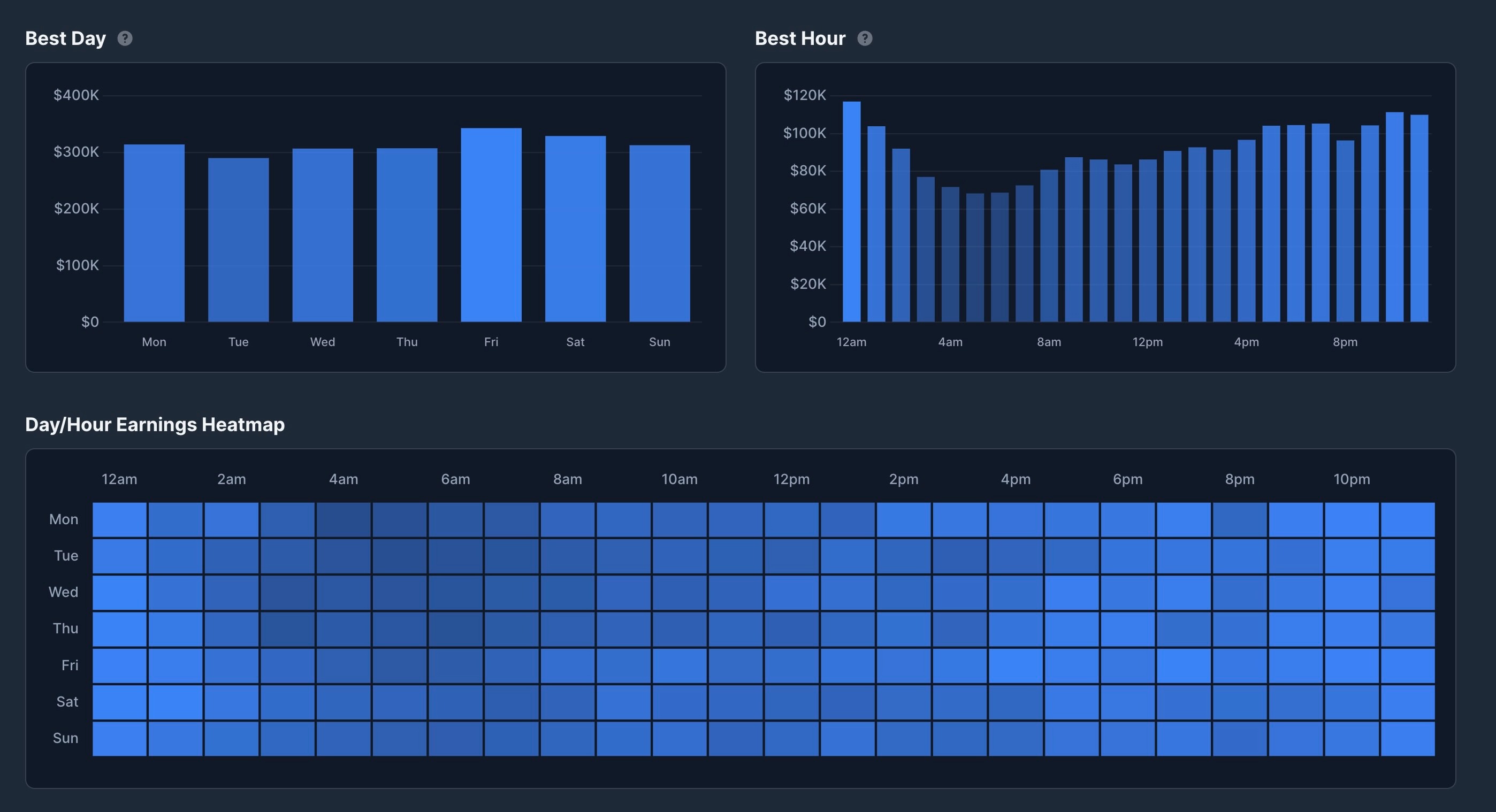Click the Mon 12am heatmap cell
This screenshot has width=1496, height=812.
120,519
